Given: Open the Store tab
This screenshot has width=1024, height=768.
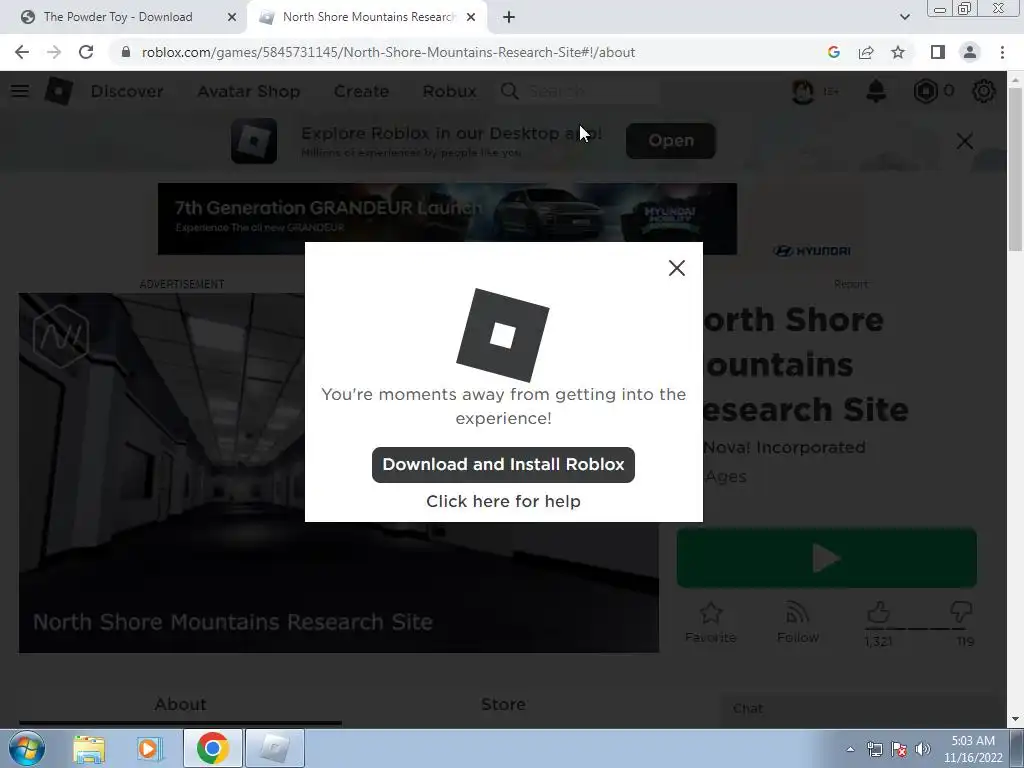Looking at the screenshot, I should [x=503, y=704].
